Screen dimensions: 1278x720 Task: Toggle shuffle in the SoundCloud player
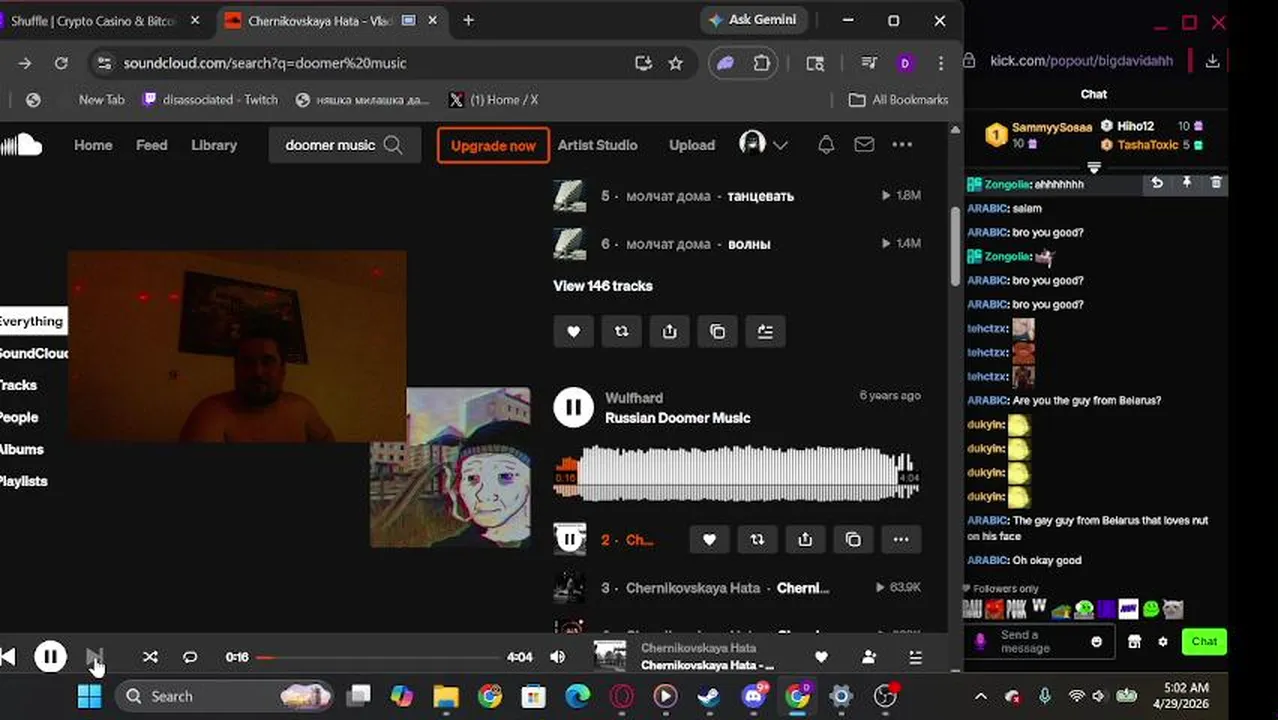click(150, 657)
